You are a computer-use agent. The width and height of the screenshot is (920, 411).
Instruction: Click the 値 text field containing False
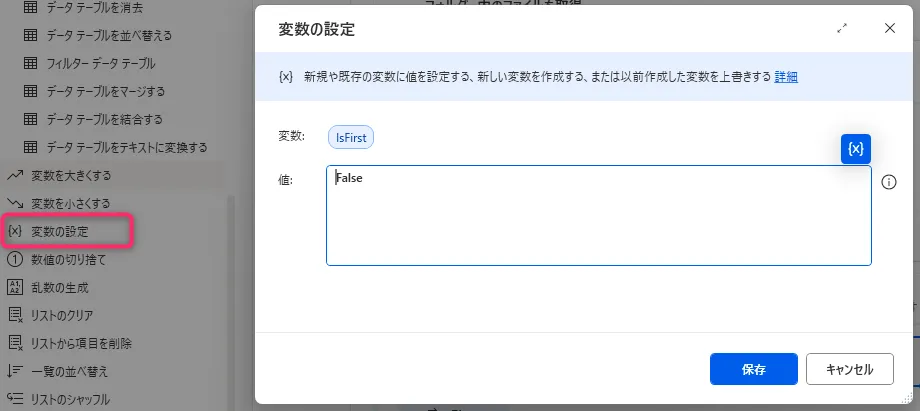598,215
